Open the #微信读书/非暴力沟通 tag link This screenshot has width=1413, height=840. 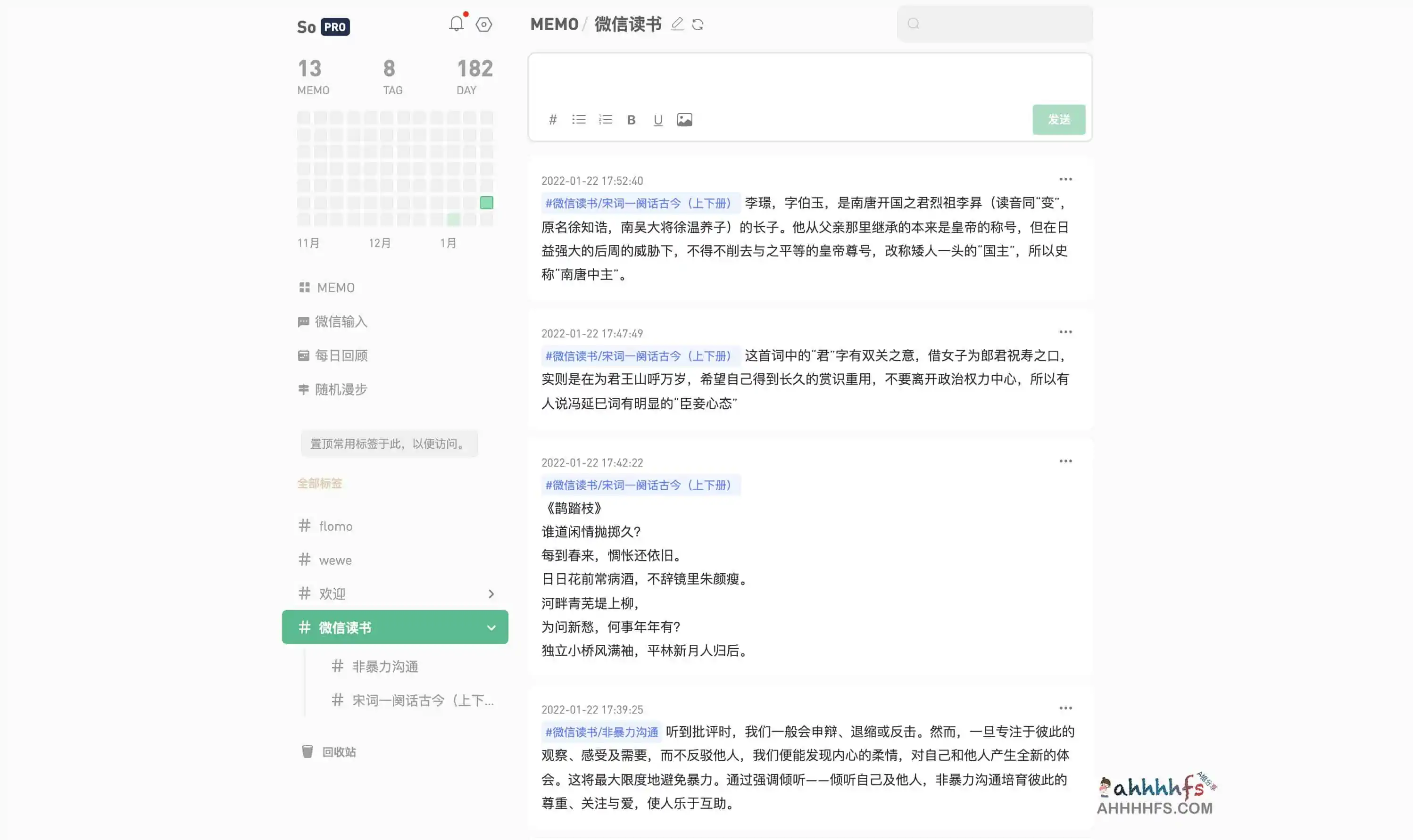pos(601,731)
